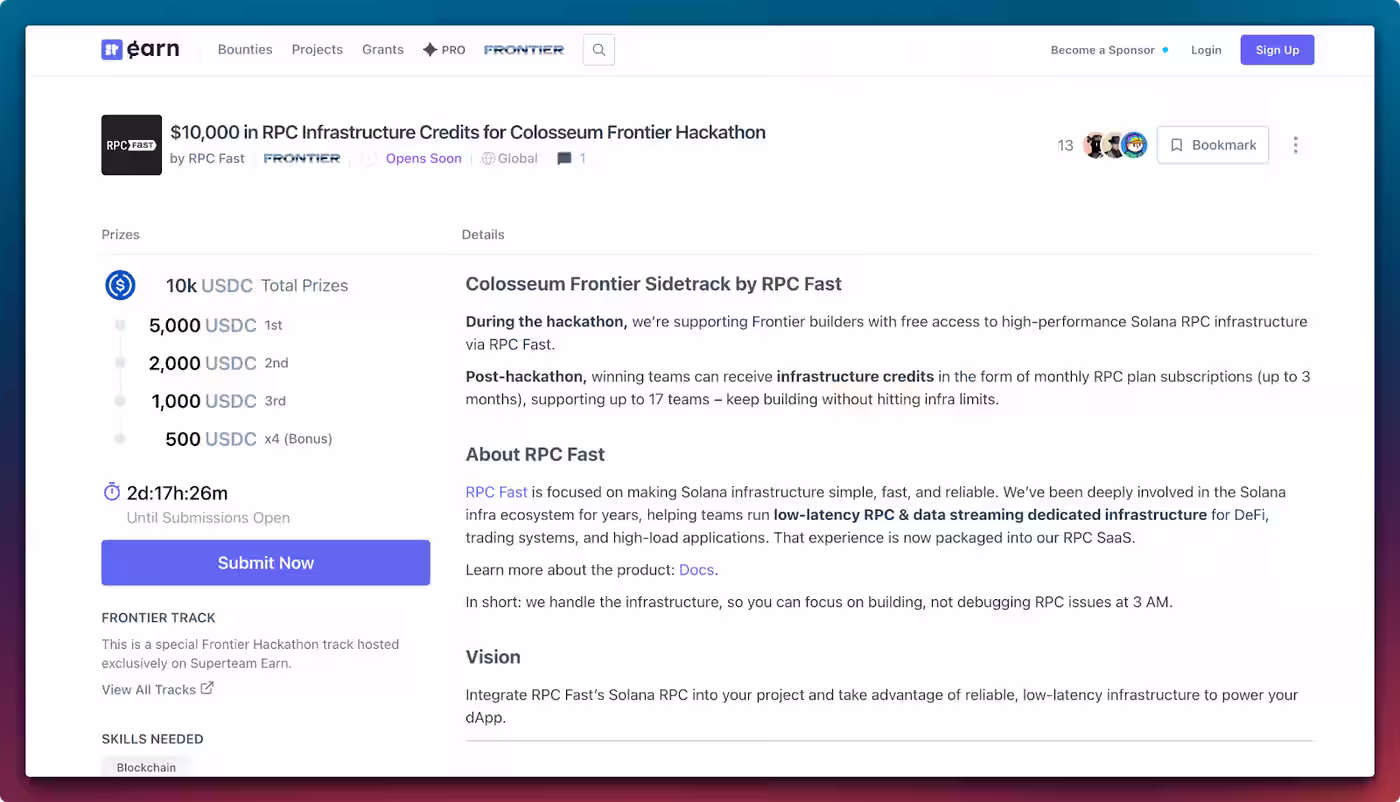Click the listing title text
The image size is (1400, 802).
[468, 132]
